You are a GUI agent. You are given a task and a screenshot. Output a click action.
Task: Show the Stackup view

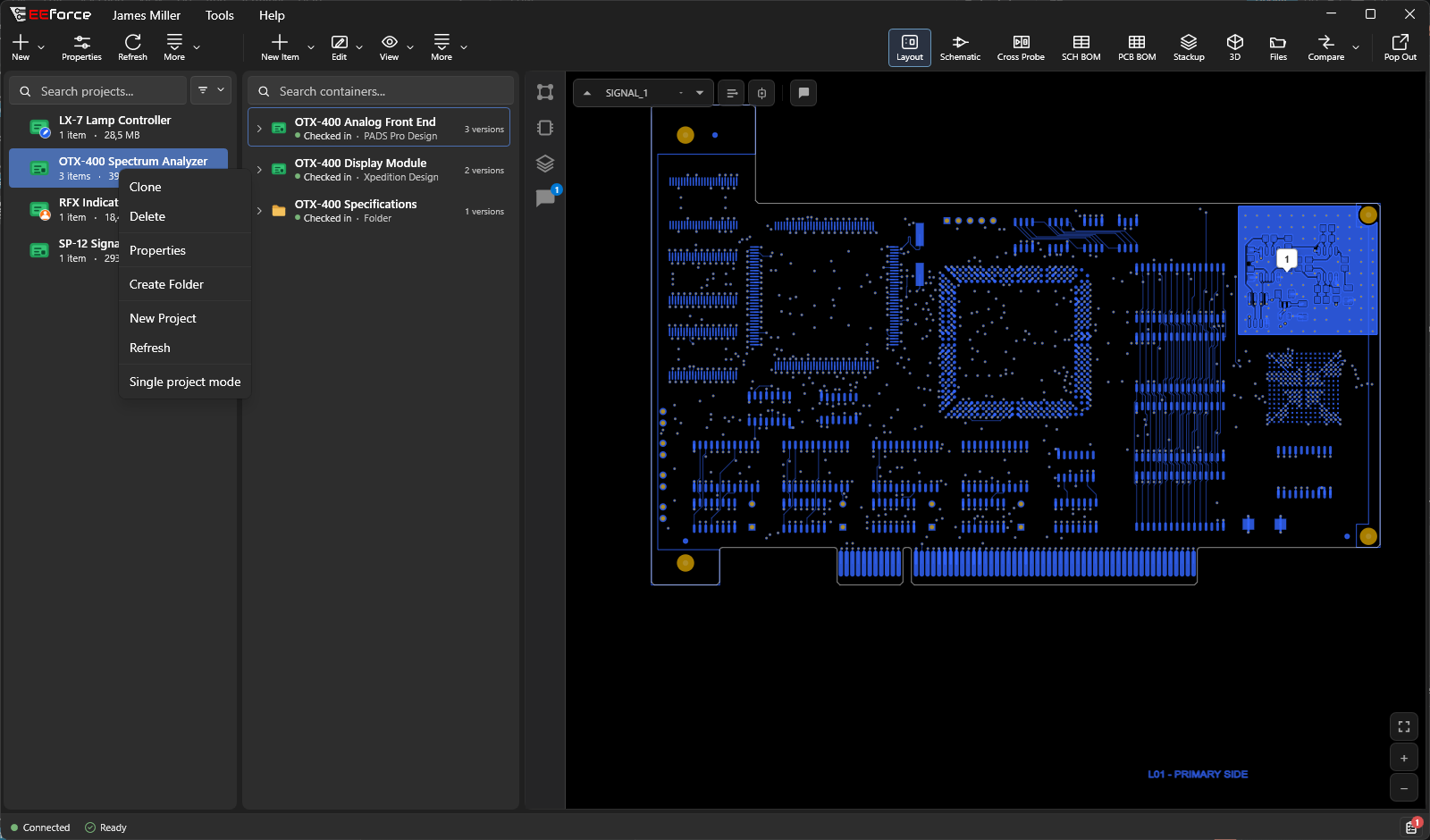[1189, 47]
